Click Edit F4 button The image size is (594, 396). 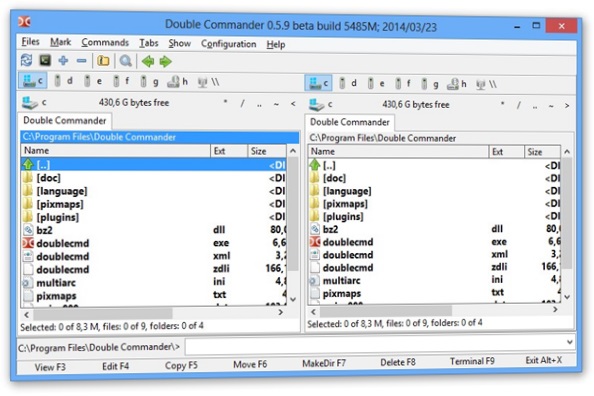tap(116, 366)
